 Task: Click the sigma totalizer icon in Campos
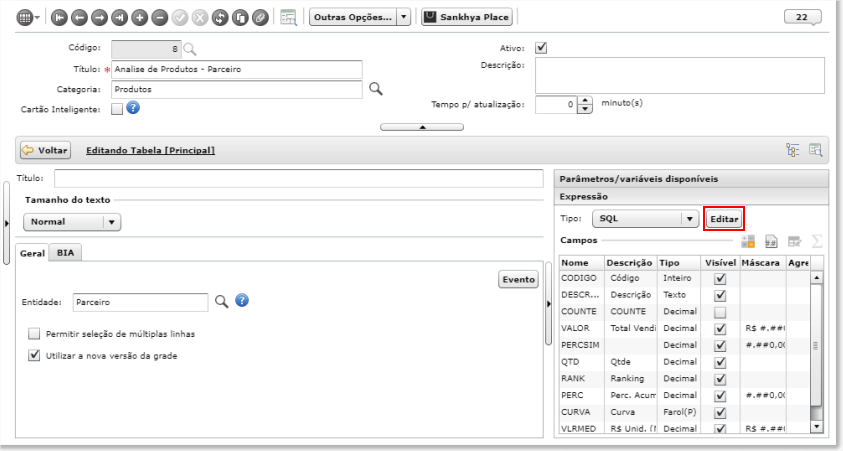817,241
